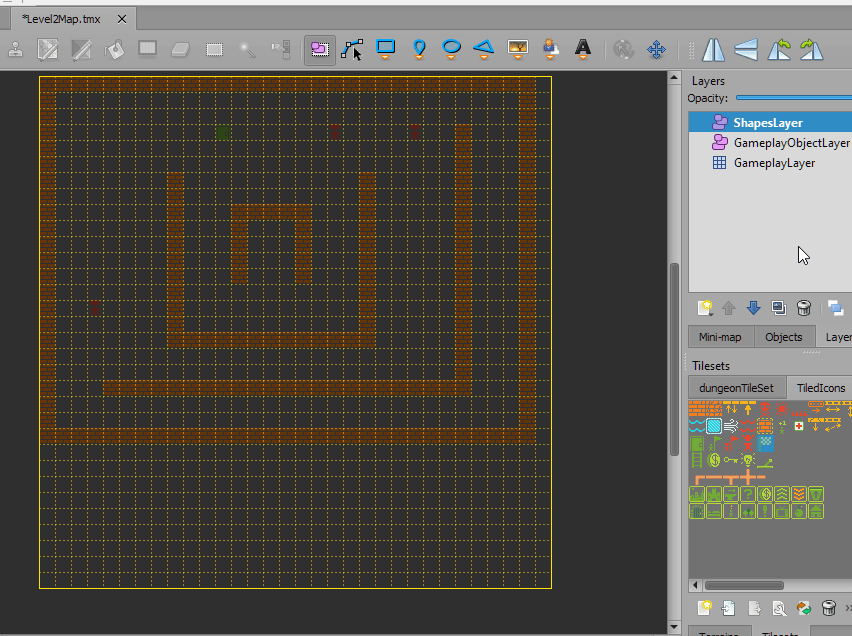Click the Remove Layer trash icon
The height and width of the screenshot is (636, 852).
click(x=804, y=308)
